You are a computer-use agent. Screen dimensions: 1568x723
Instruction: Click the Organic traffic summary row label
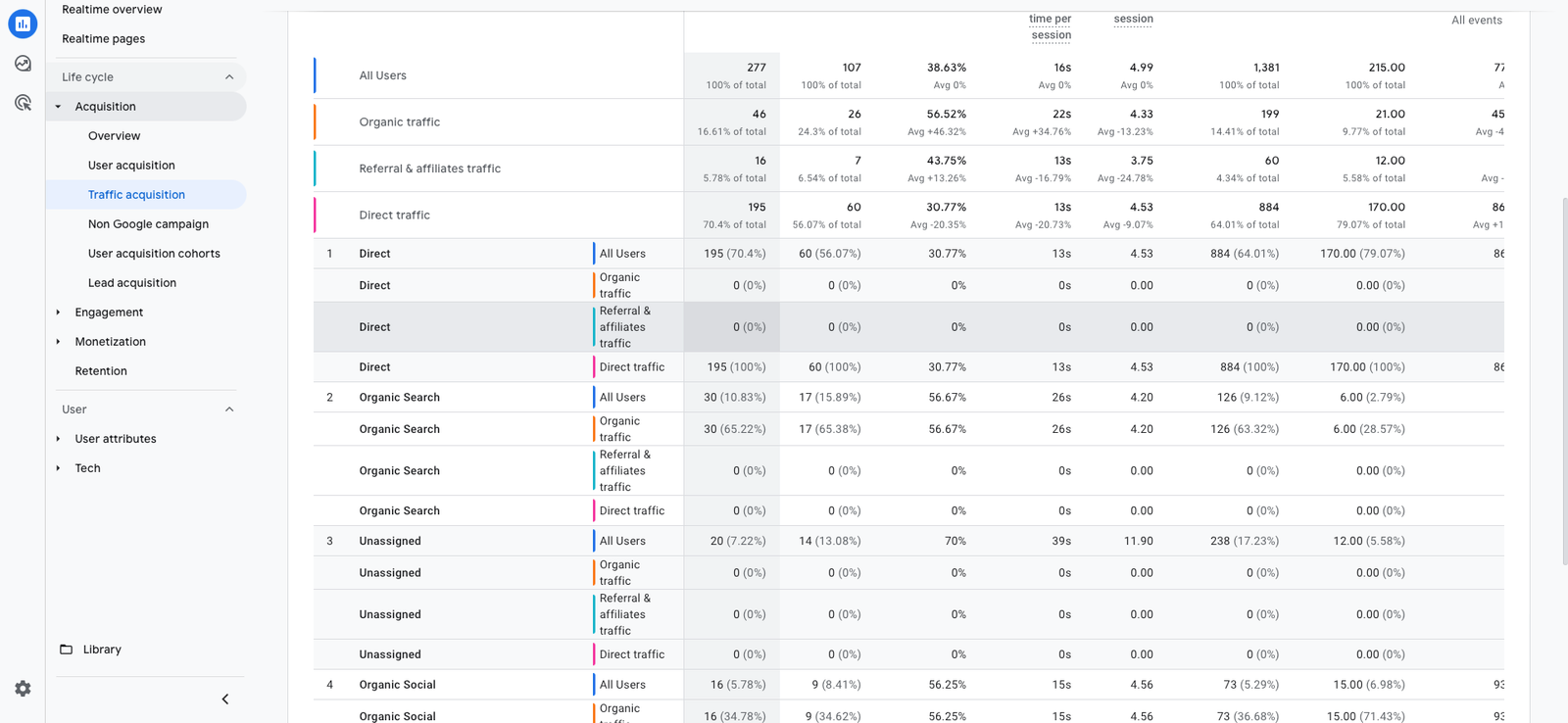400,122
